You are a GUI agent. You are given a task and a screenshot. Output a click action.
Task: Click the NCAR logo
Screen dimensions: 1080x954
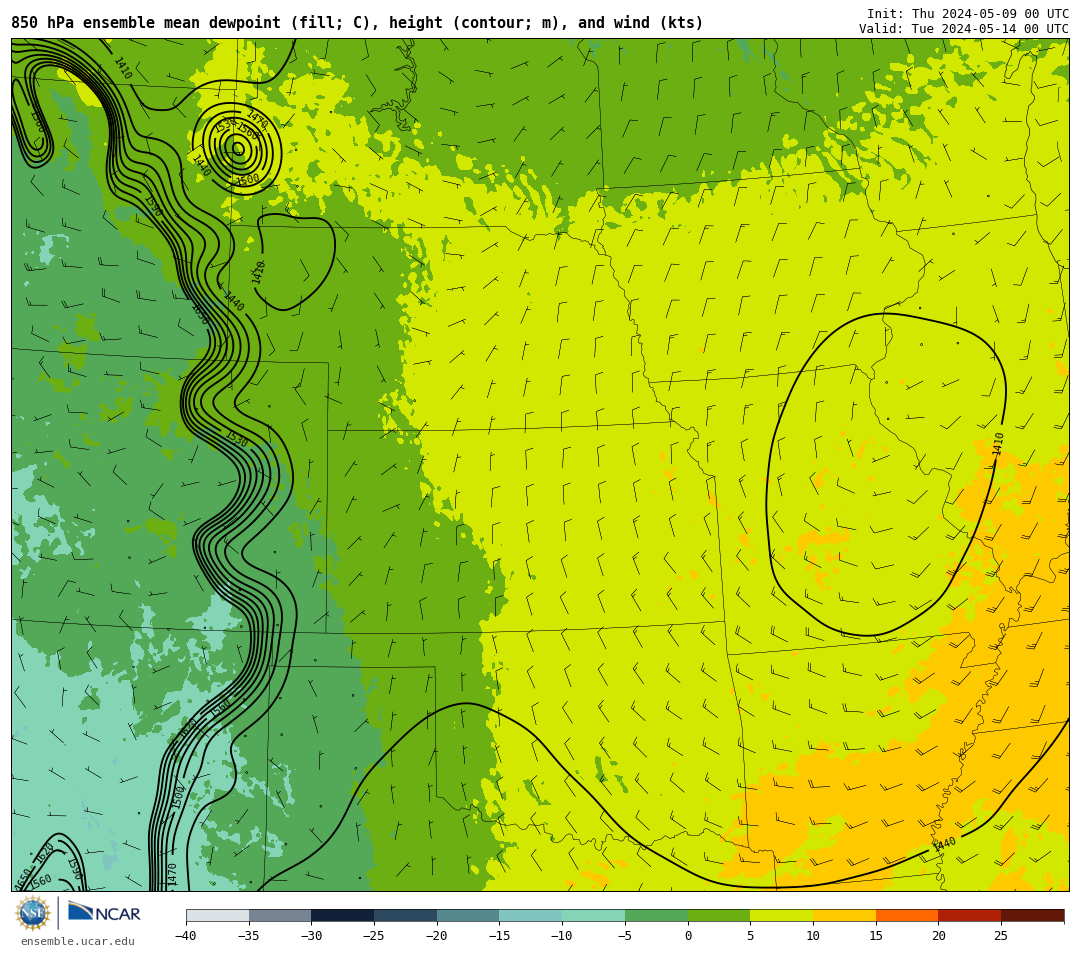pyautogui.click(x=104, y=913)
